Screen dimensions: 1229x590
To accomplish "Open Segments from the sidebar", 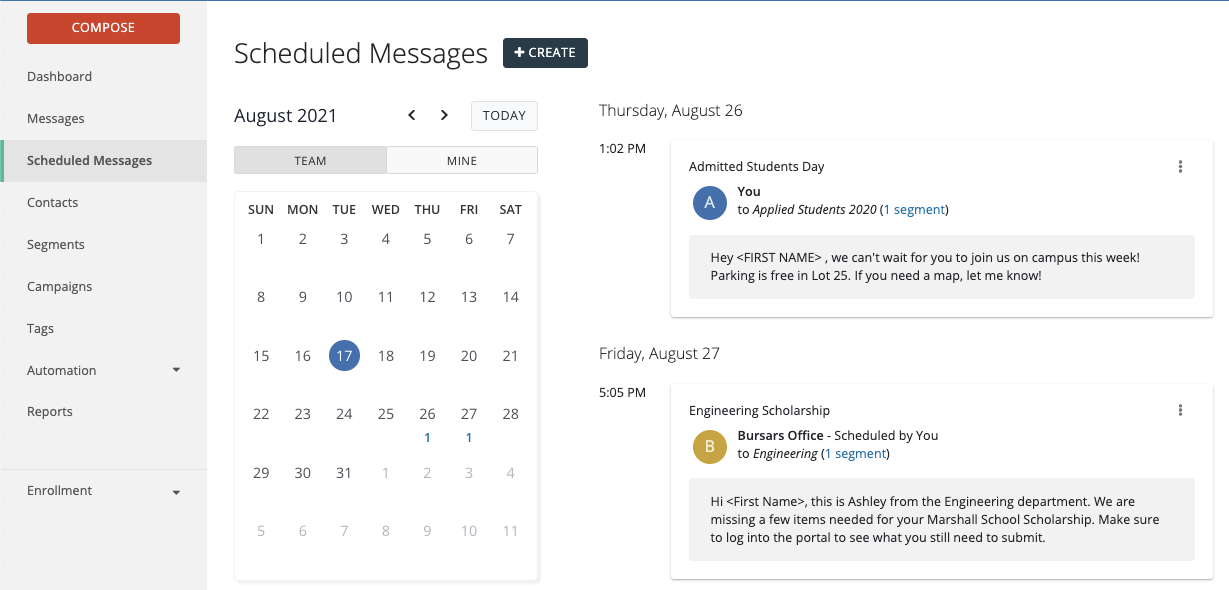I will [x=56, y=245].
